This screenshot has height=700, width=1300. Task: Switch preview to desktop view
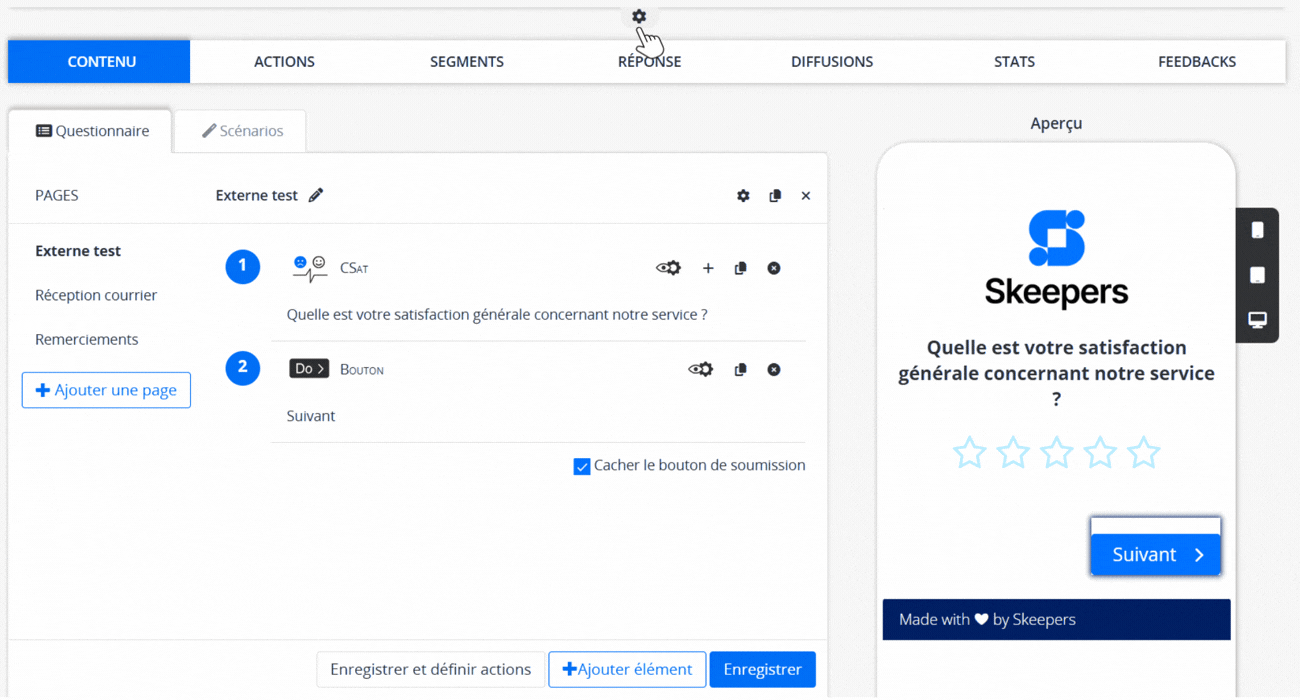1257,320
